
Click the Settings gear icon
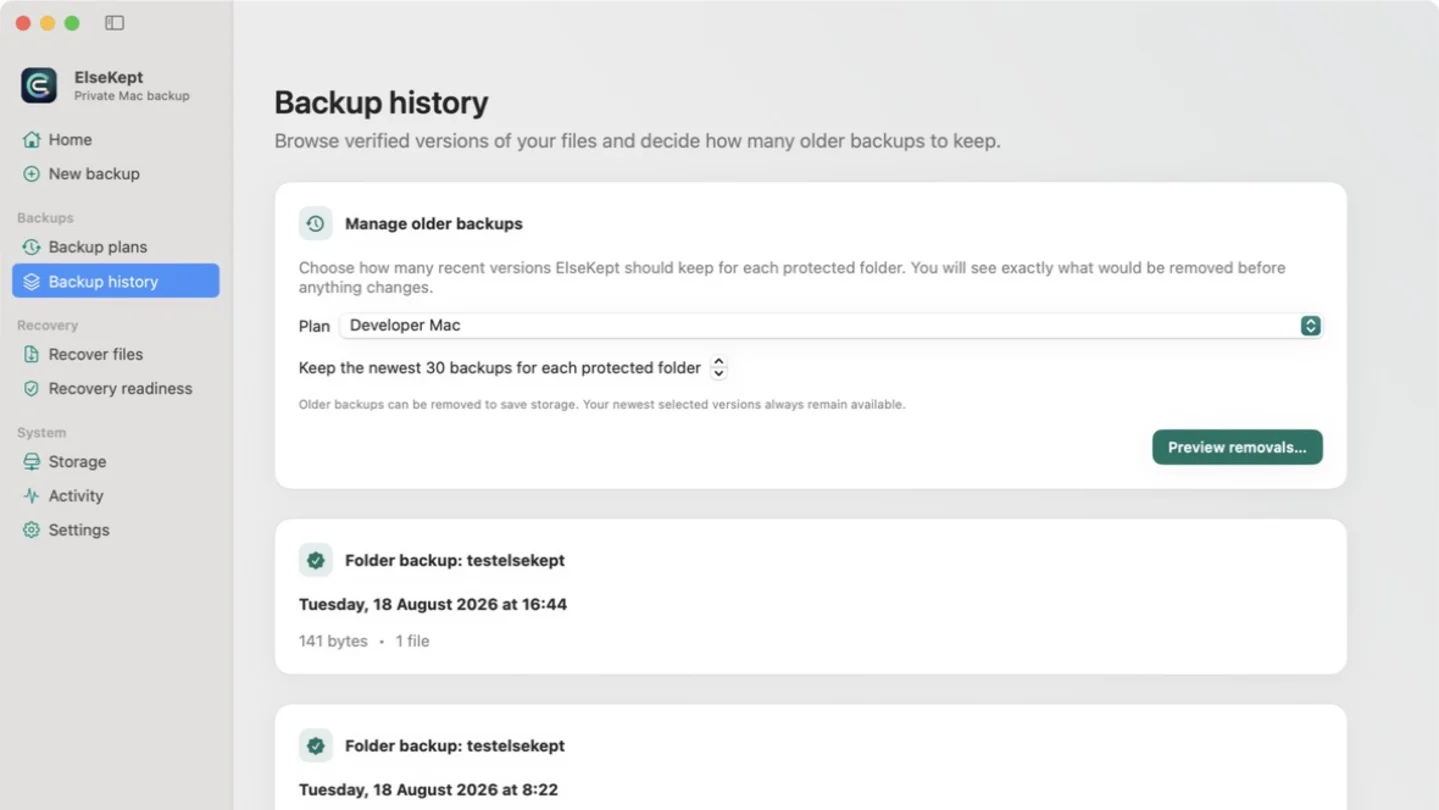click(32, 530)
